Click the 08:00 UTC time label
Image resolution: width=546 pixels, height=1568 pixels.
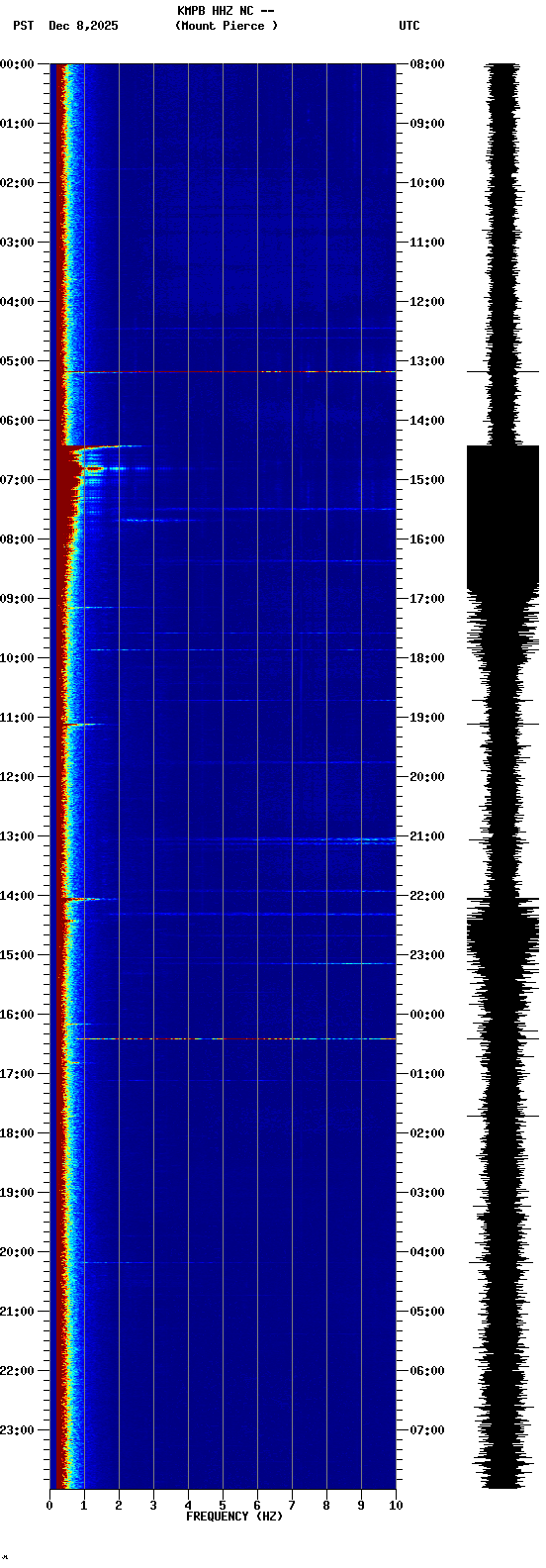[427, 64]
